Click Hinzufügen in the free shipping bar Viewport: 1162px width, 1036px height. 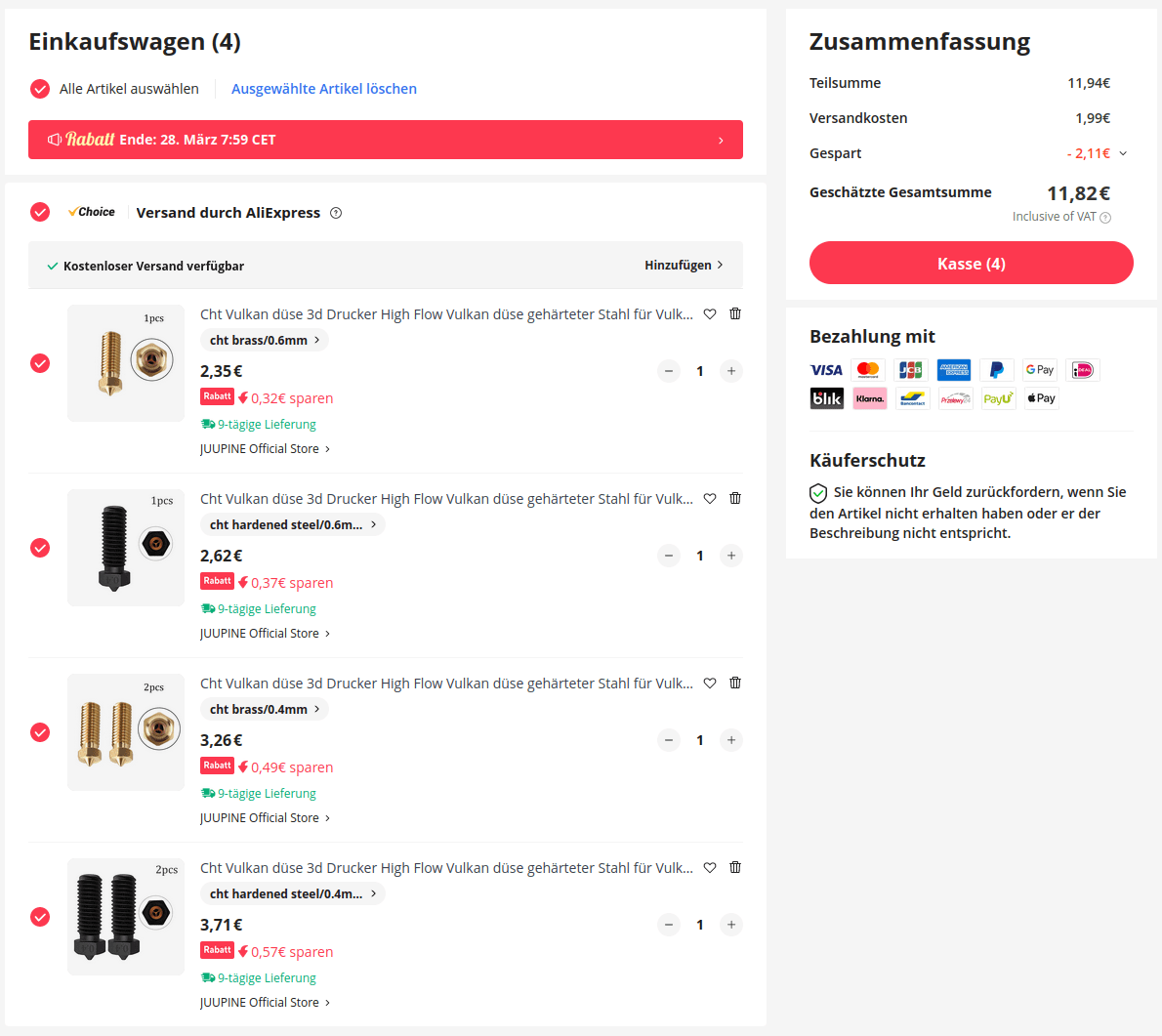pos(684,266)
